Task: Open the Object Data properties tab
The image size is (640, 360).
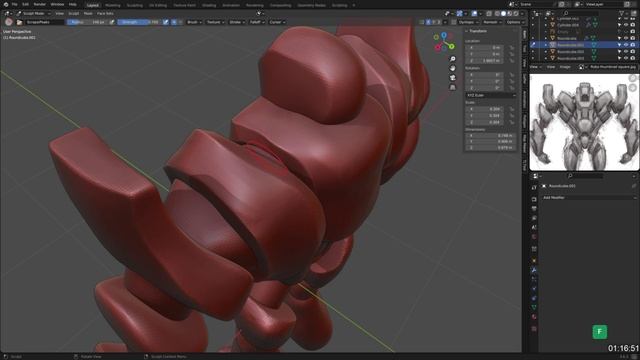Action: (534, 307)
